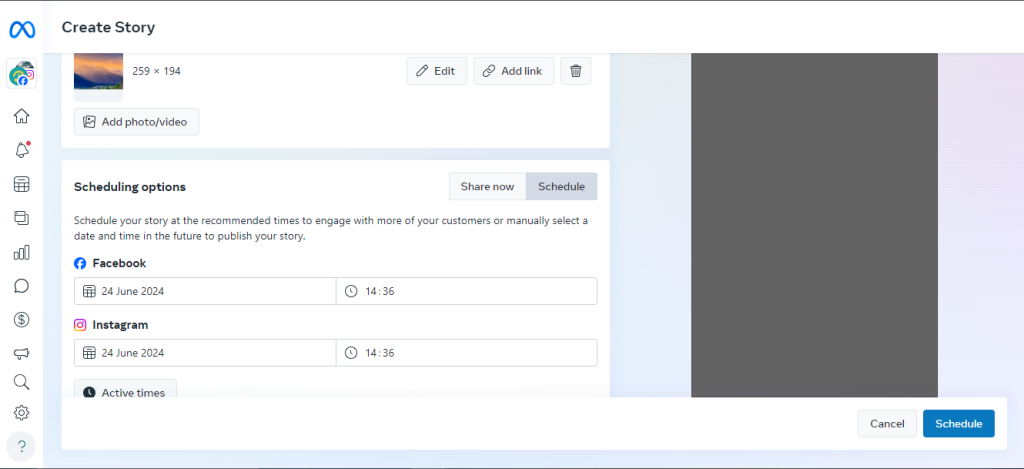Click the Facebook calendar icon
Screen dimensions: 1024x469
coord(89,291)
